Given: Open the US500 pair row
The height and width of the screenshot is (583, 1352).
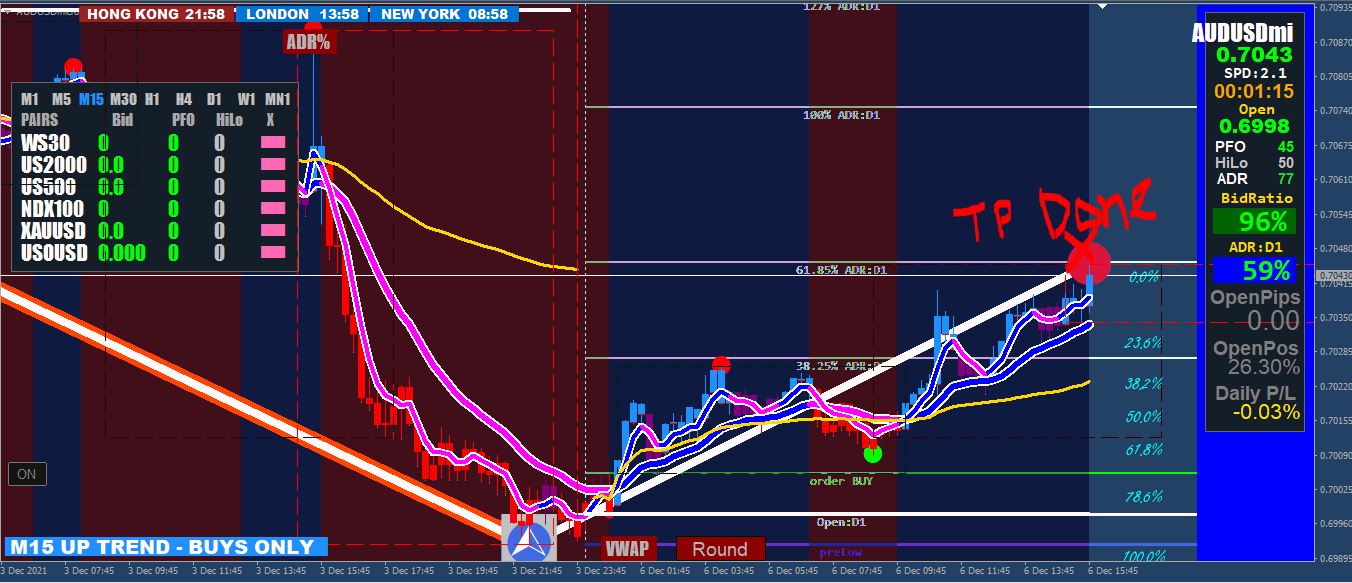Looking at the screenshot, I should 155,187.
